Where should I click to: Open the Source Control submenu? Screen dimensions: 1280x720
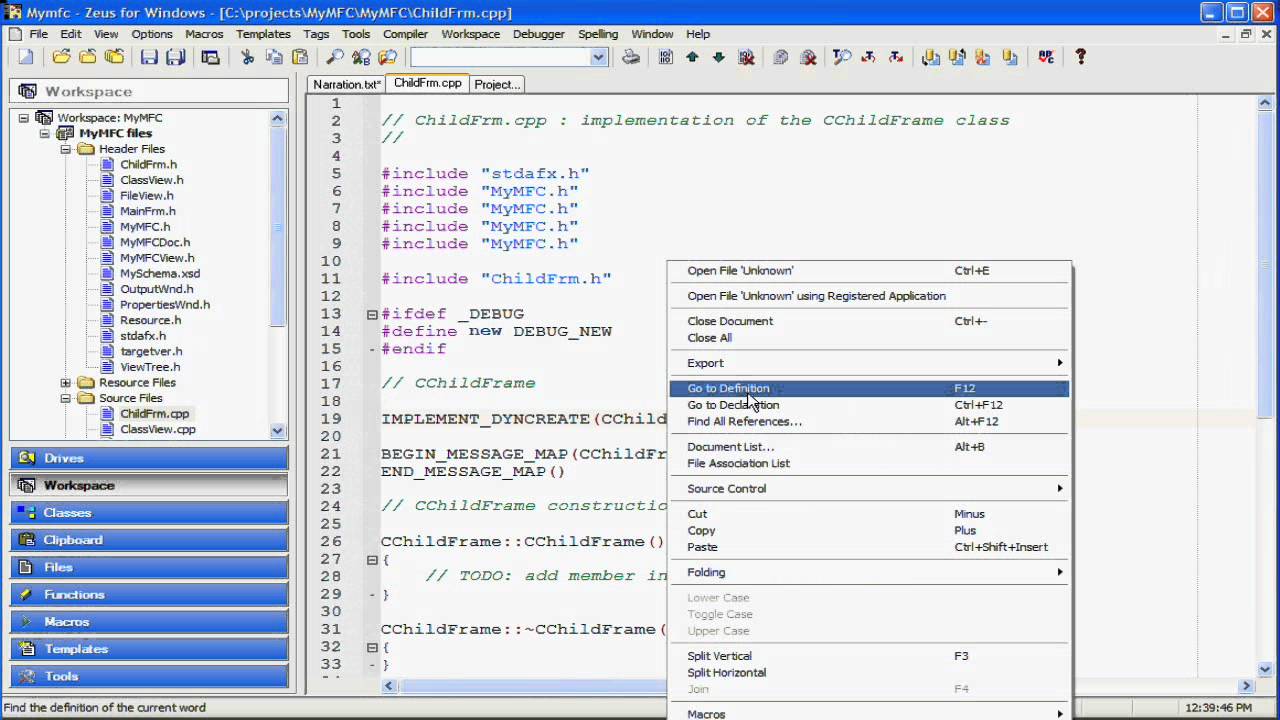pos(870,489)
